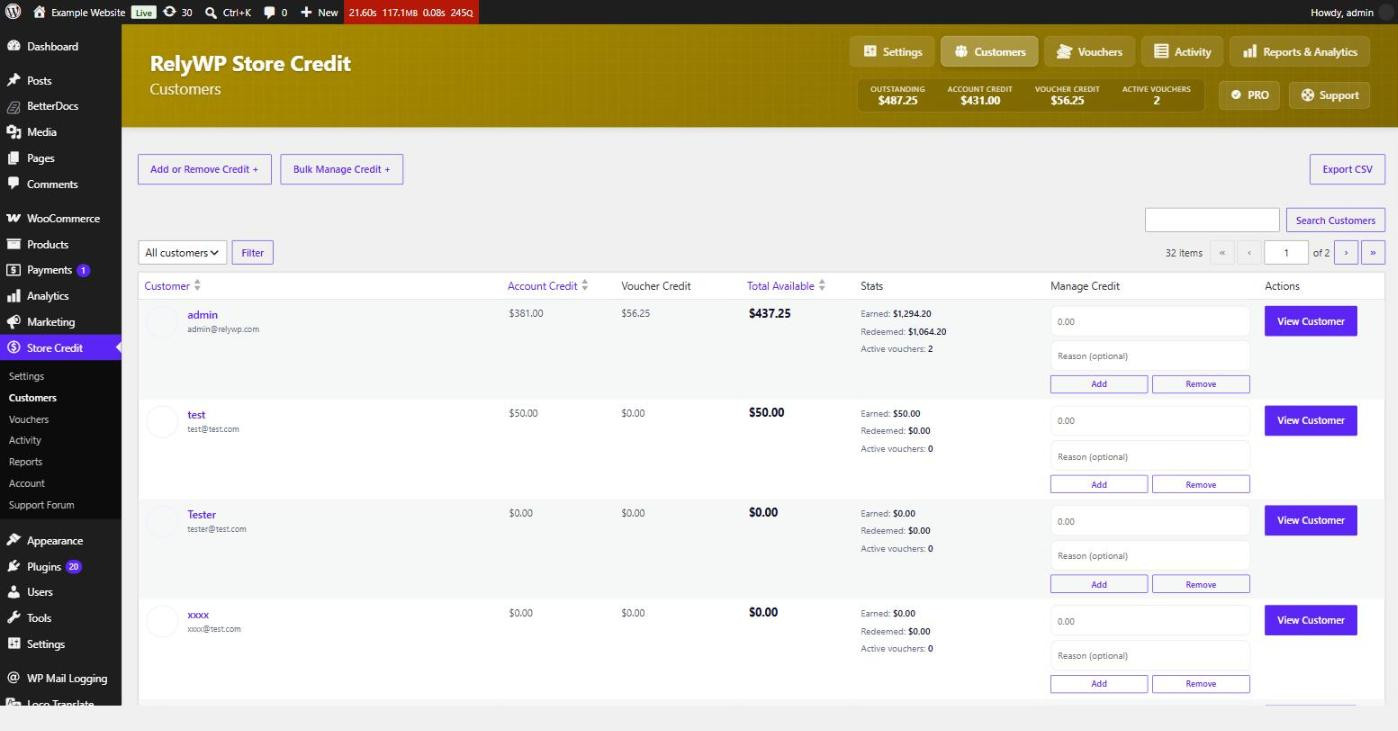Click the PRO button

(x=1249, y=95)
